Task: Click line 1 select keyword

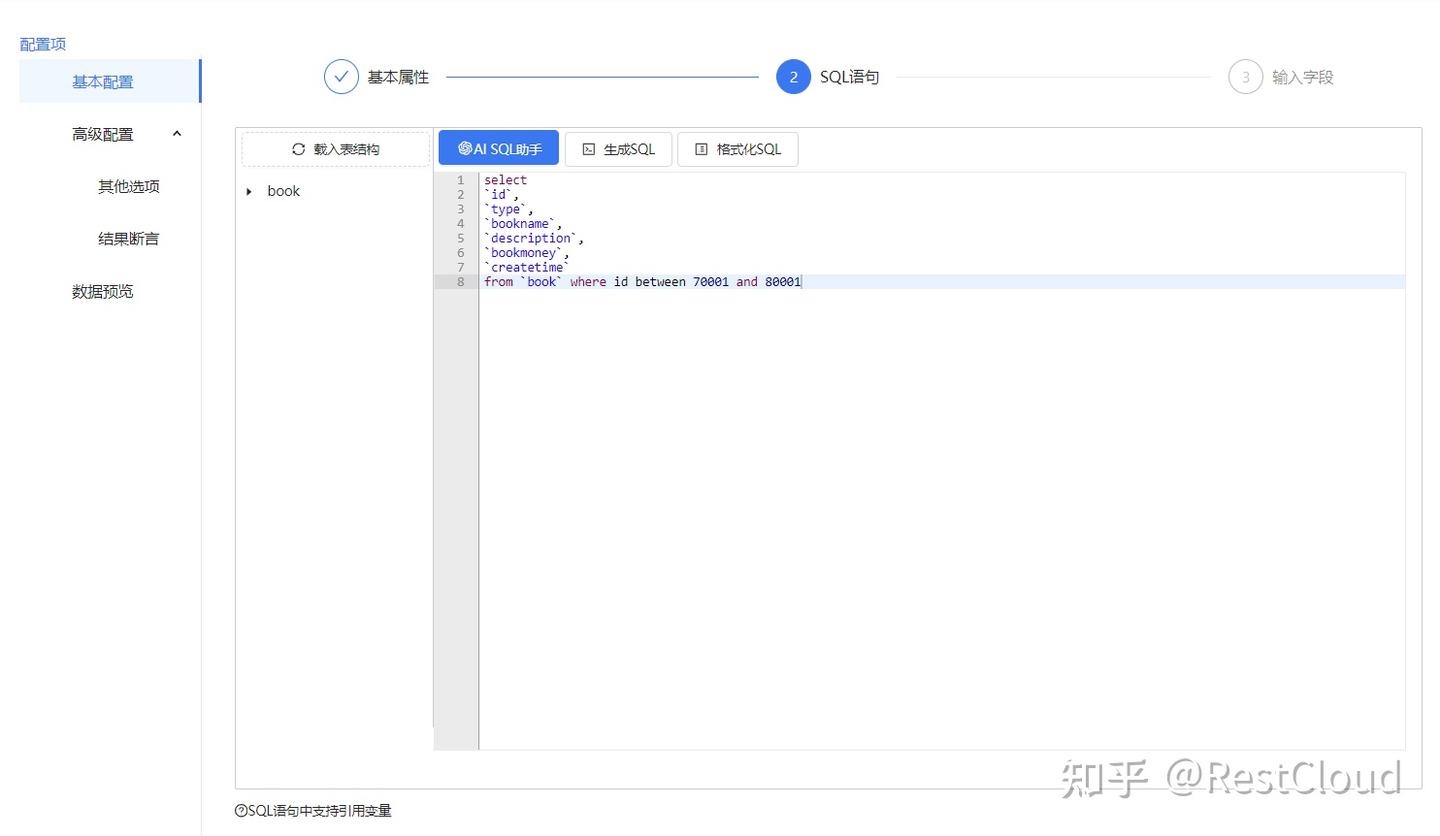Action: (505, 180)
